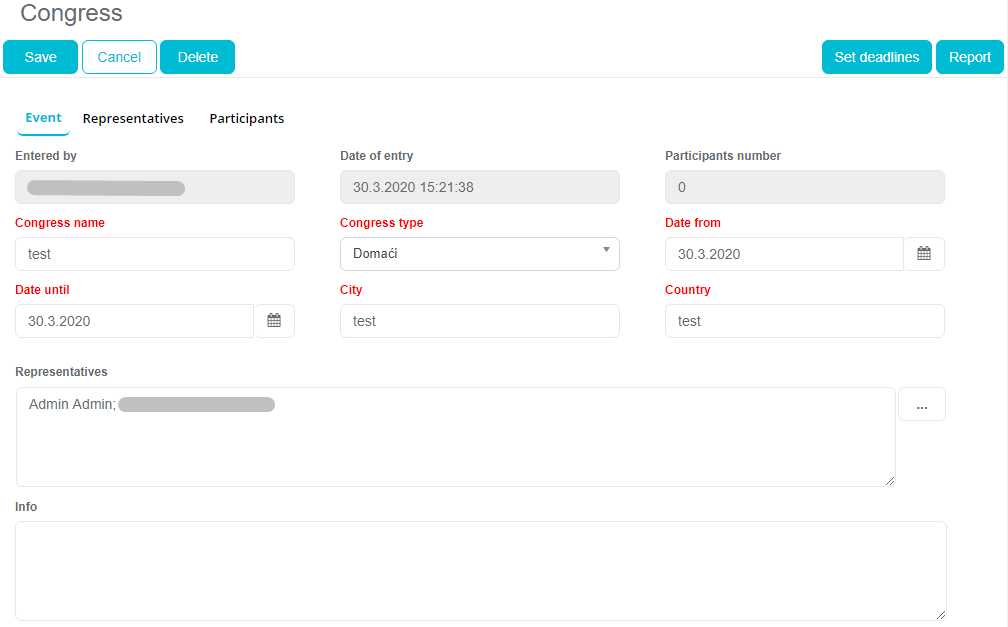This screenshot has width=1008, height=627.
Task: Click the Date until text input
Action: point(134,321)
